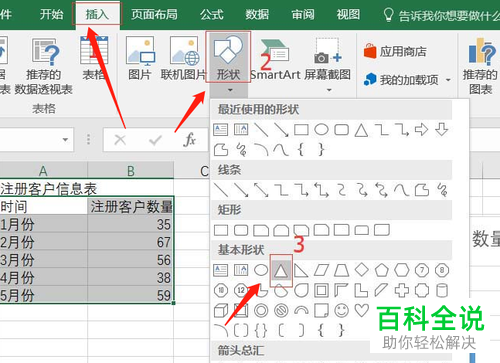Click the formula bar cancel X
The width and height of the screenshot is (500, 363).
(x=120, y=140)
